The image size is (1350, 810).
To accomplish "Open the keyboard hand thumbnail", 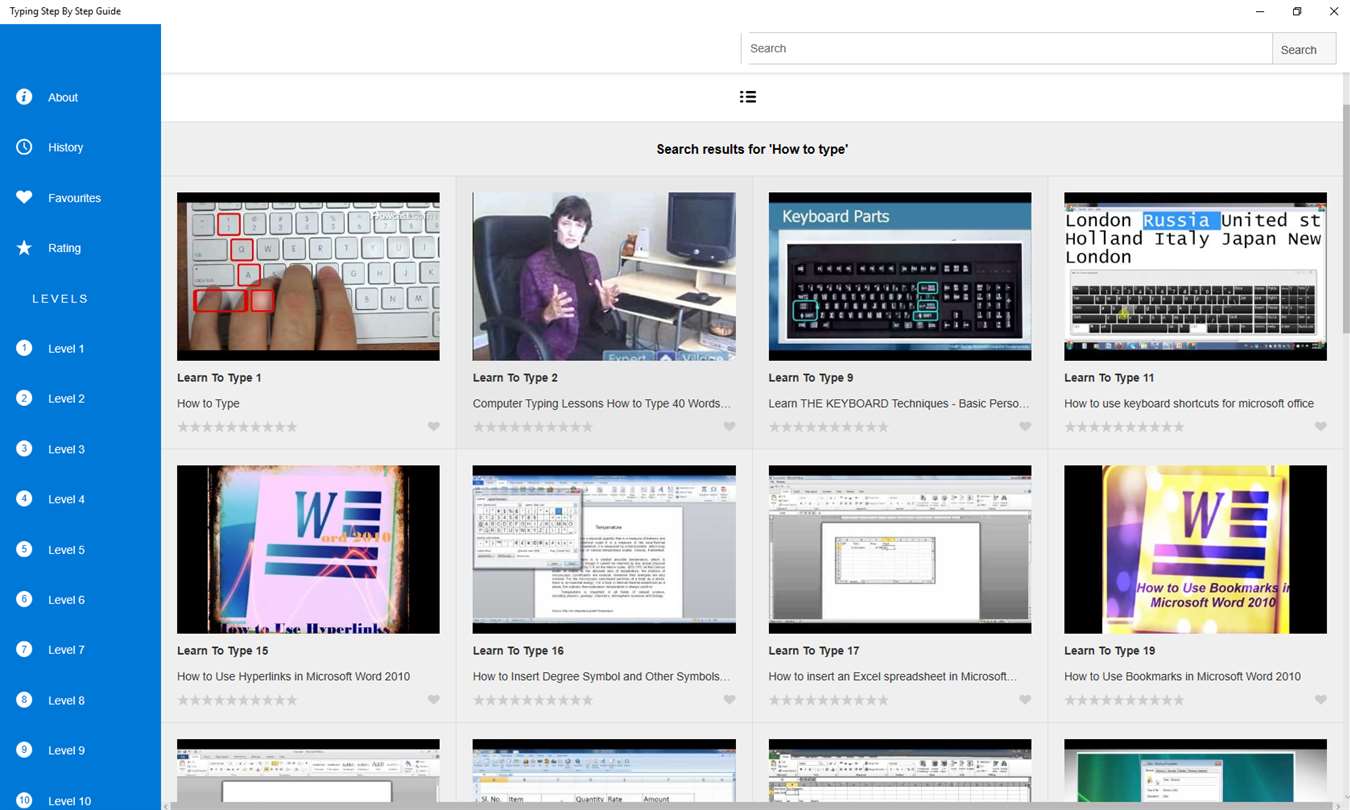I will click(308, 276).
